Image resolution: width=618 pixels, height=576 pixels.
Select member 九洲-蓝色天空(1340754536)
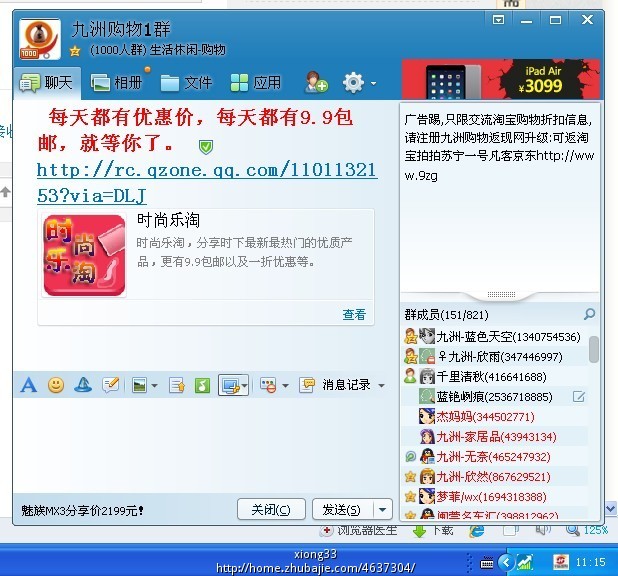point(494,337)
